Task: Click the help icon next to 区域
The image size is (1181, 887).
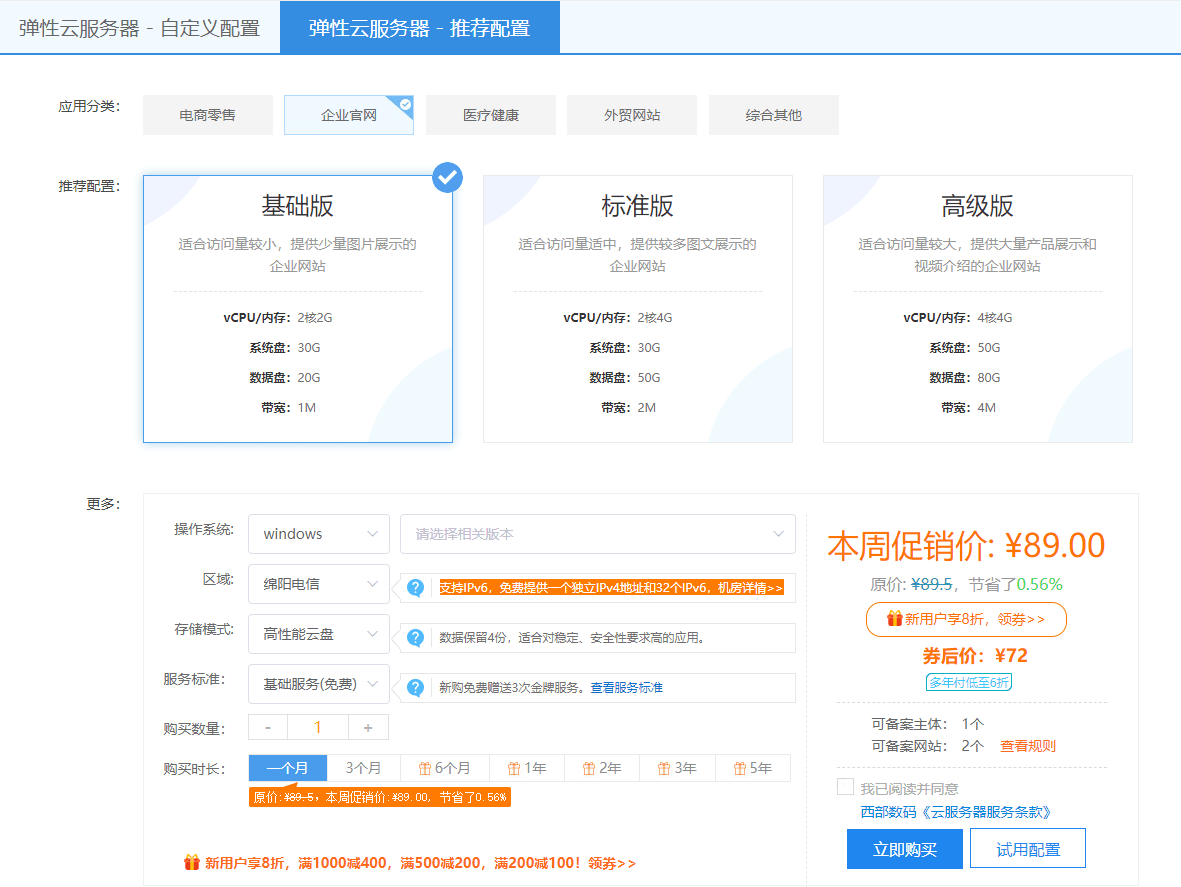Action: point(415,588)
